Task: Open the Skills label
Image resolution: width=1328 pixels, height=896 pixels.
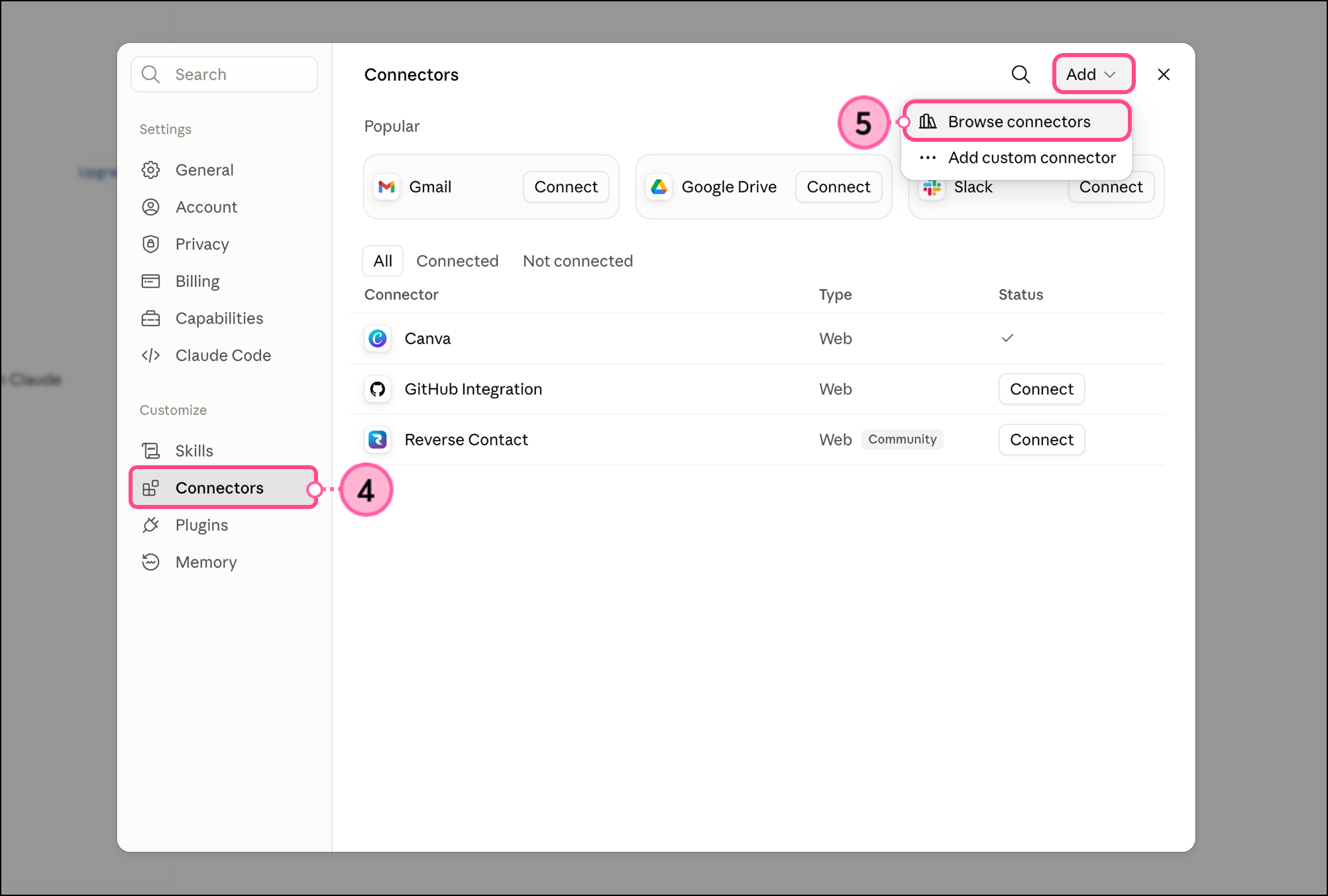Action: (194, 451)
